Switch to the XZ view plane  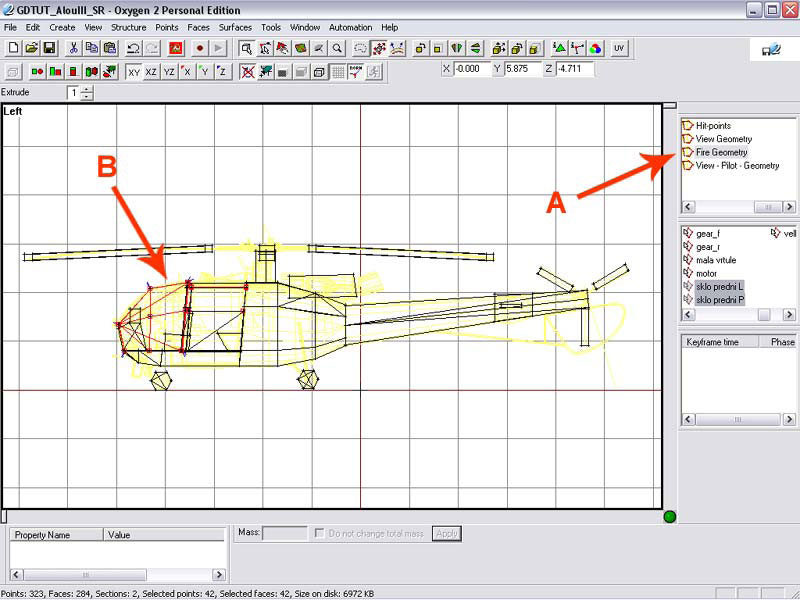pos(151,72)
